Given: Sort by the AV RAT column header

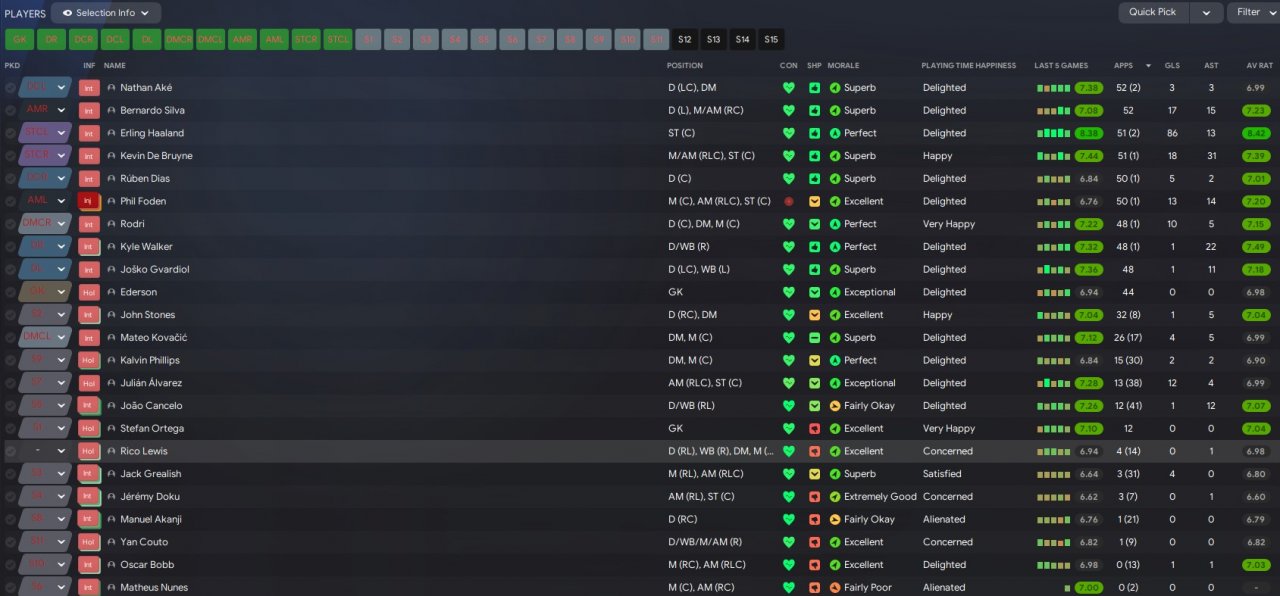Looking at the screenshot, I should (1258, 65).
